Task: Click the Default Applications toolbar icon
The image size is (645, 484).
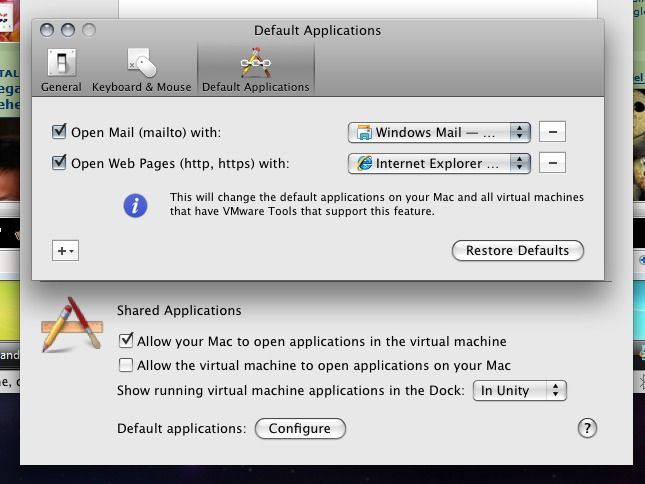Action: [255, 63]
